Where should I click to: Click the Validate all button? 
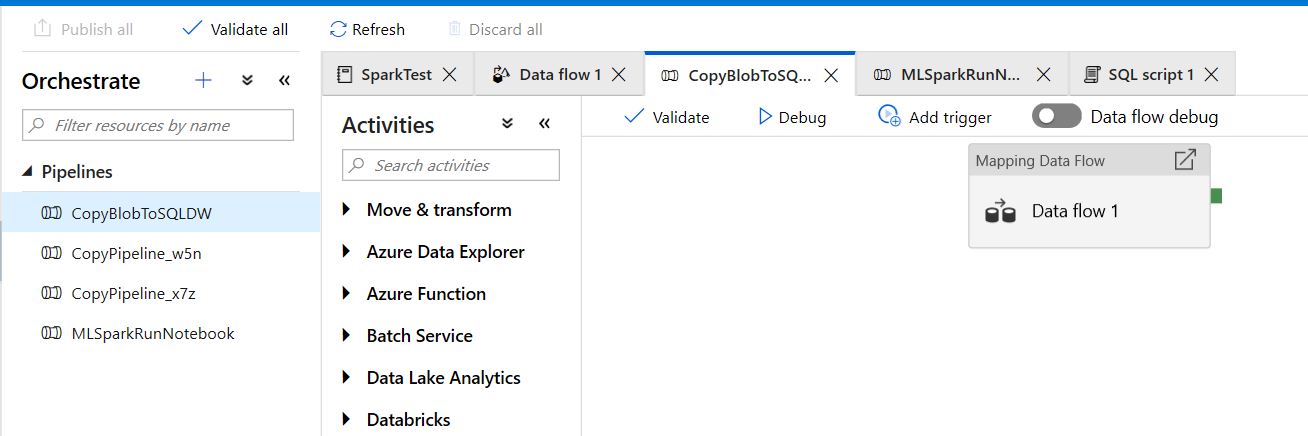click(236, 29)
